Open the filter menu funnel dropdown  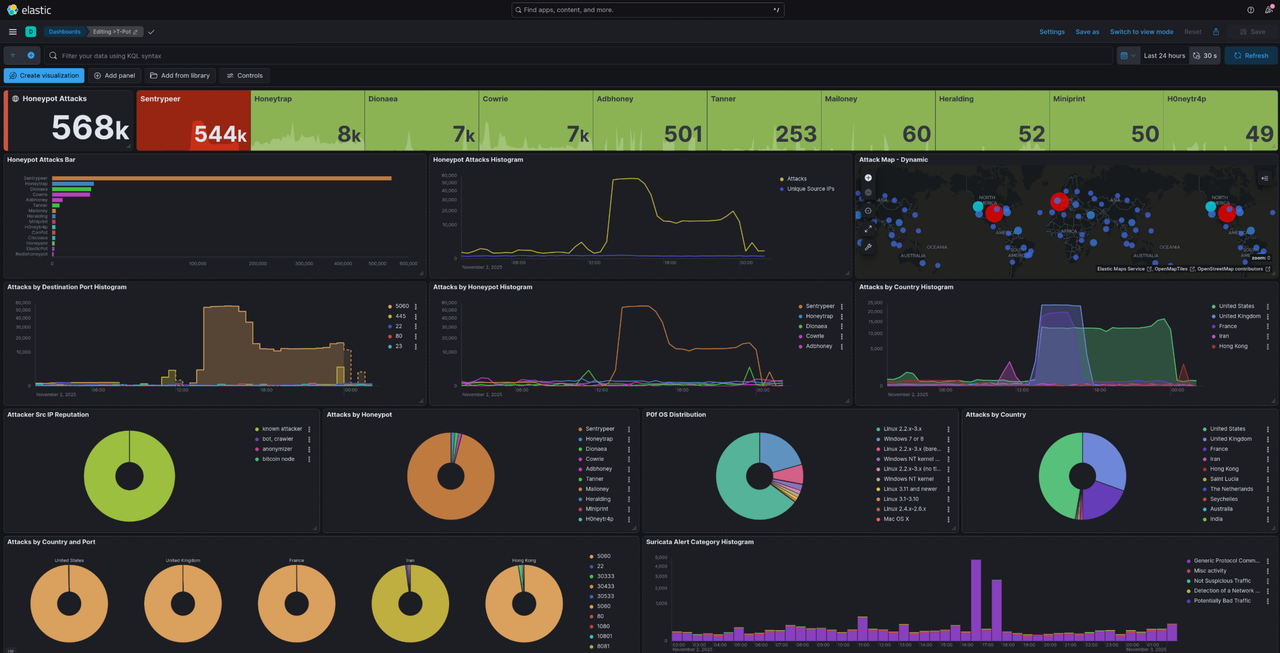(x=13, y=56)
